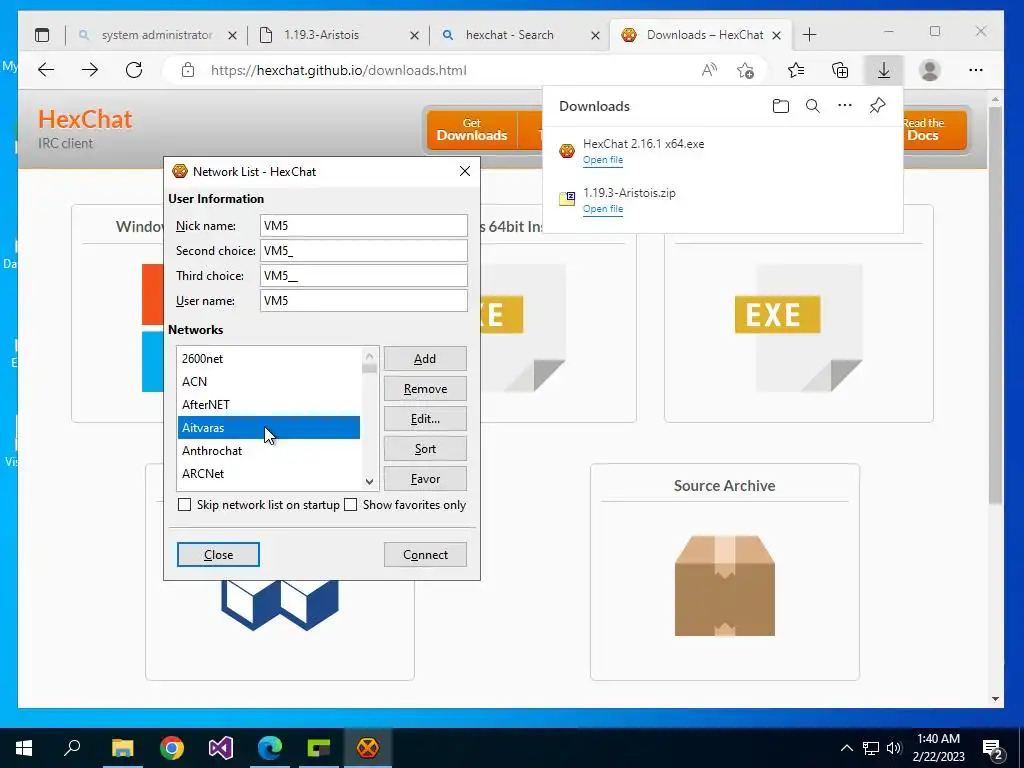
Task: Open volume control in system tray
Action: click(894, 748)
